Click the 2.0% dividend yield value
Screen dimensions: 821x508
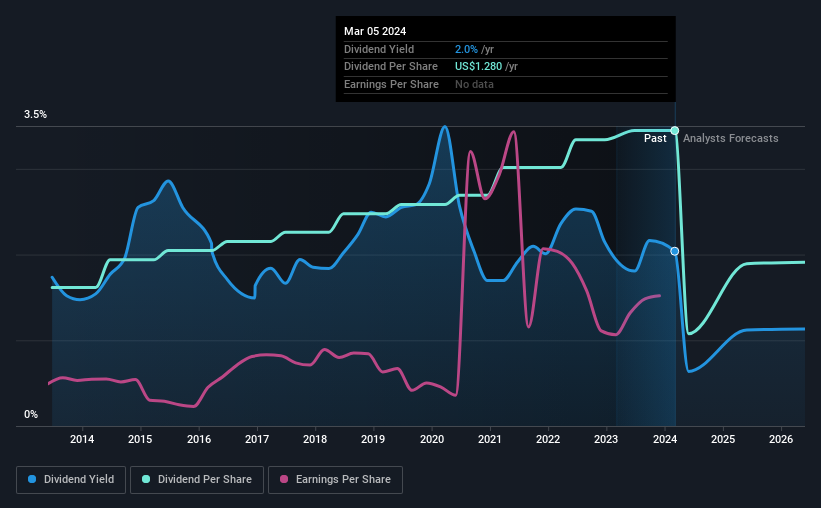[466, 49]
